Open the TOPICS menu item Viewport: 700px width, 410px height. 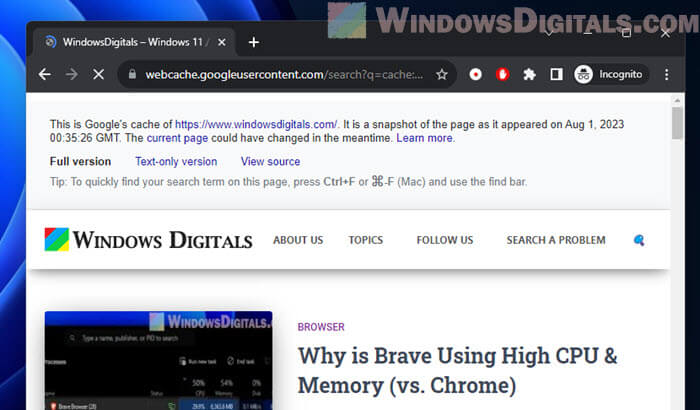[x=366, y=240]
